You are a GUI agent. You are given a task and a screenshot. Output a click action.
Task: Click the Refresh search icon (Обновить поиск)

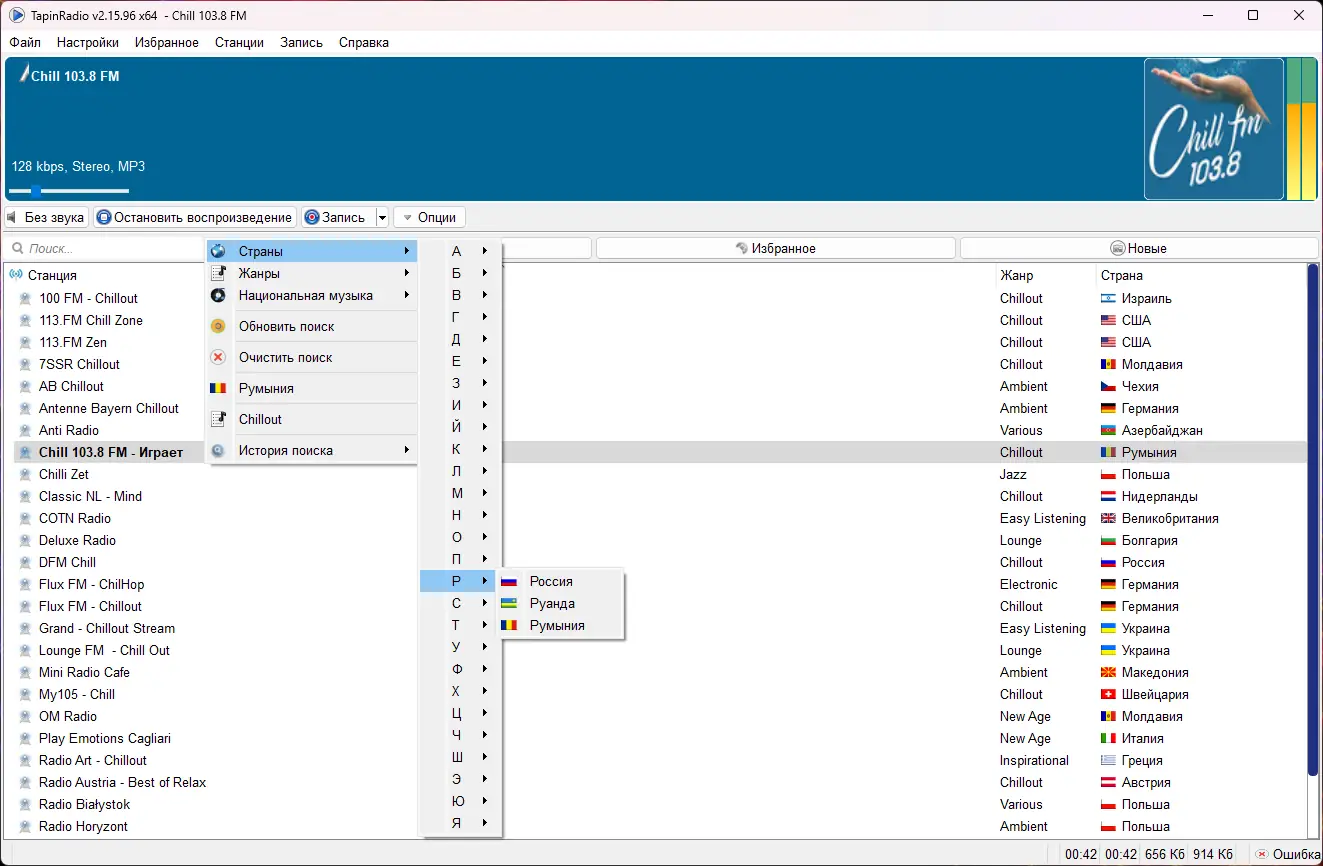click(218, 326)
